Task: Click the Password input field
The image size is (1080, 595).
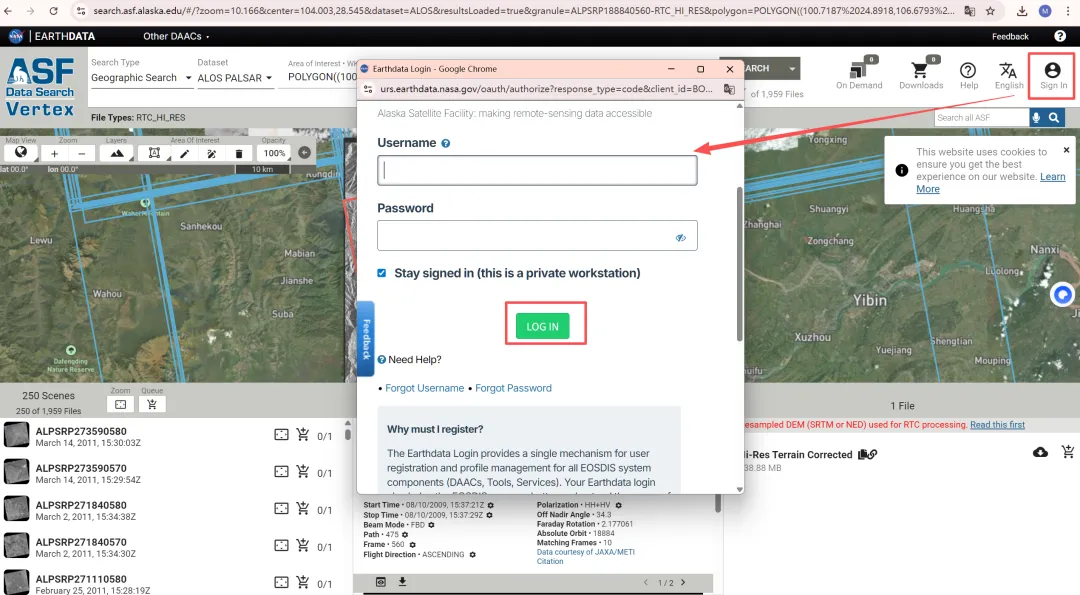Action: [x=537, y=236]
